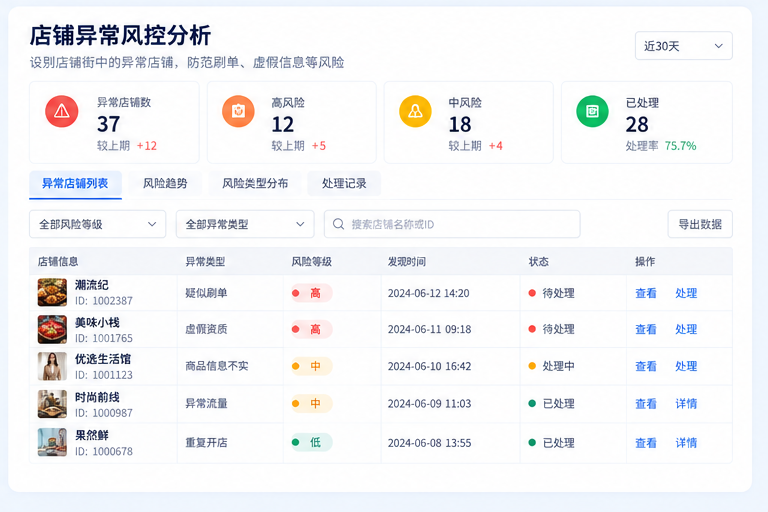The height and width of the screenshot is (512, 768).
Task: Click ID: 1001765 text
Action: pyautogui.click(x=103, y=338)
